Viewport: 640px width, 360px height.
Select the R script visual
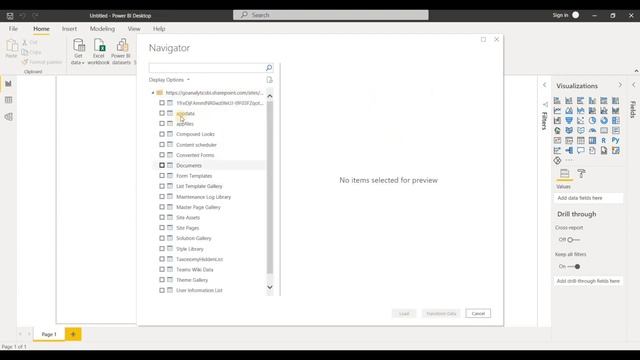(x=604, y=140)
